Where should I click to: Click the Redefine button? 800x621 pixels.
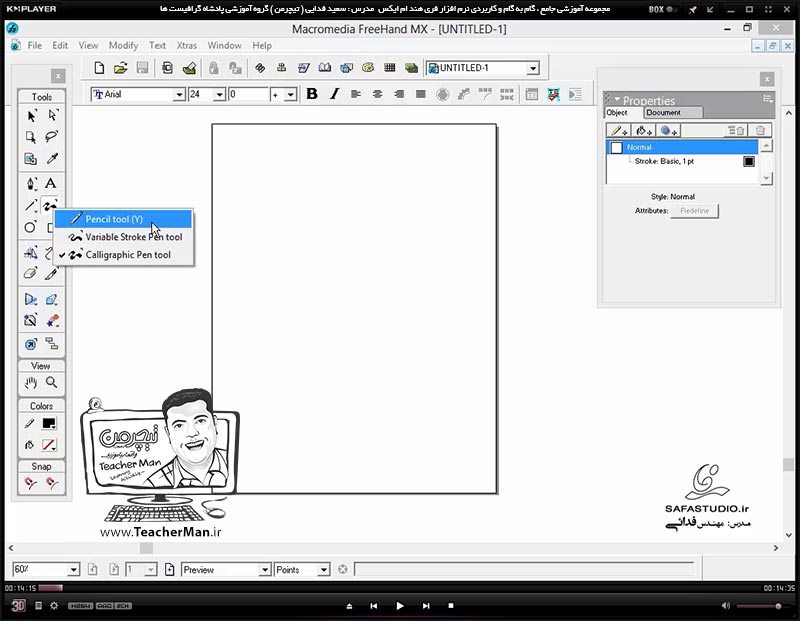(694, 211)
